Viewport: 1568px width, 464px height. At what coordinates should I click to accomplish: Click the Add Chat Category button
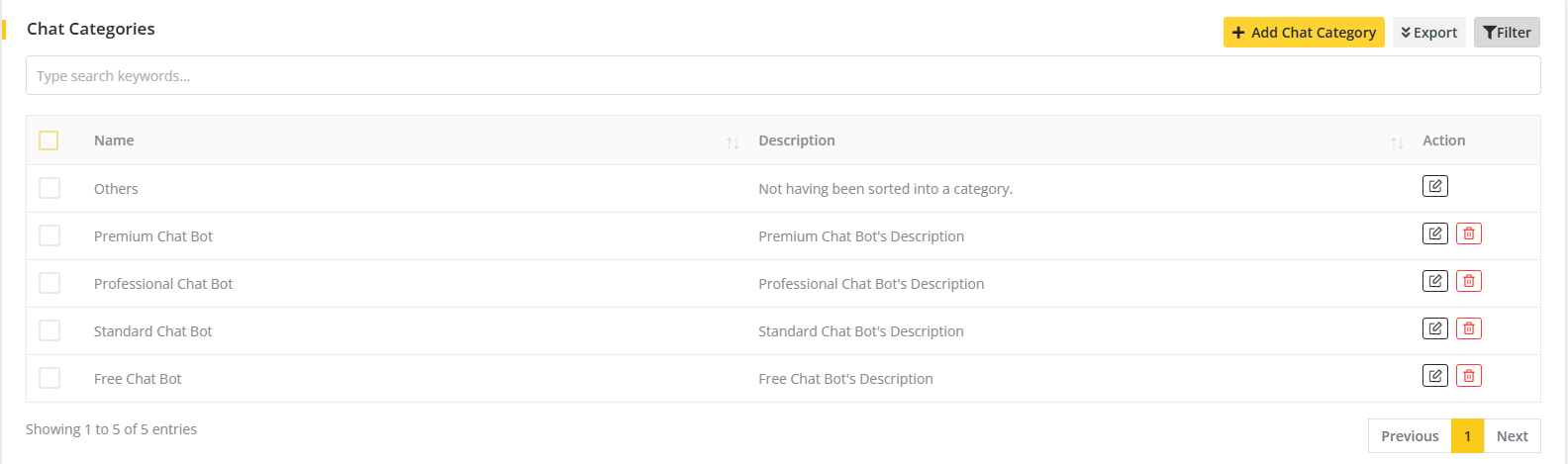(x=1303, y=33)
